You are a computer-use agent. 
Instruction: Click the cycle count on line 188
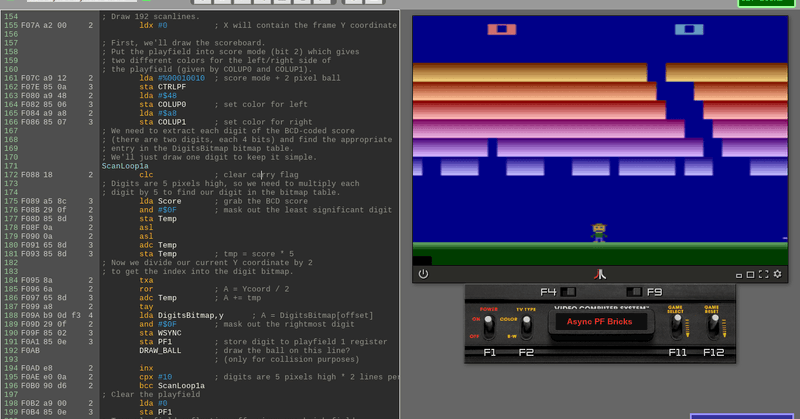[91, 315]
